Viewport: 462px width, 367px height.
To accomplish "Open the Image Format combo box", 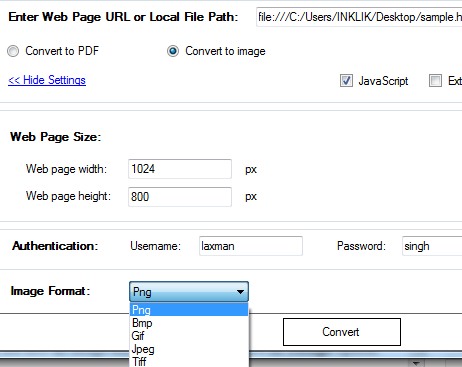I will 189,292.
